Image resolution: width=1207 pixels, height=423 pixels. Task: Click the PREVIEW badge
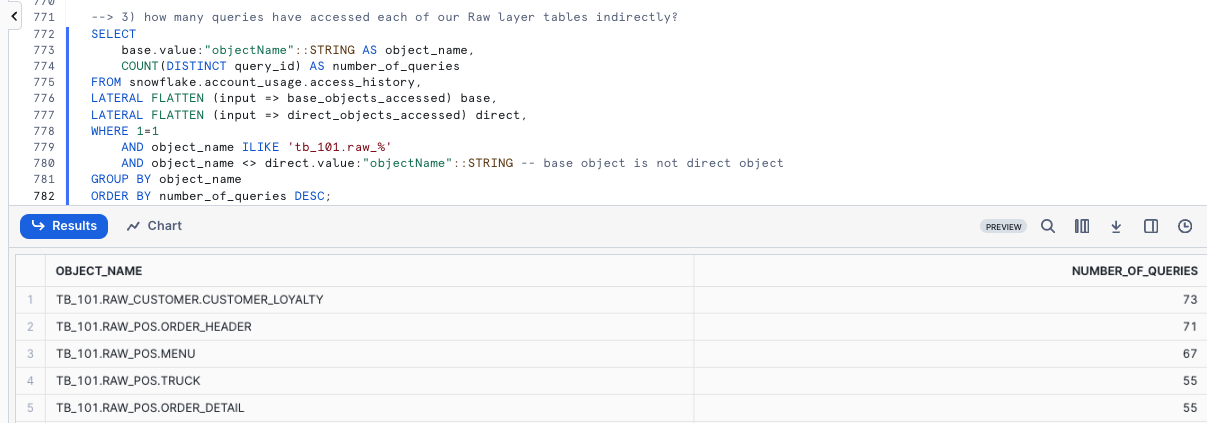pyautogui.click(x=1004, y=227)
